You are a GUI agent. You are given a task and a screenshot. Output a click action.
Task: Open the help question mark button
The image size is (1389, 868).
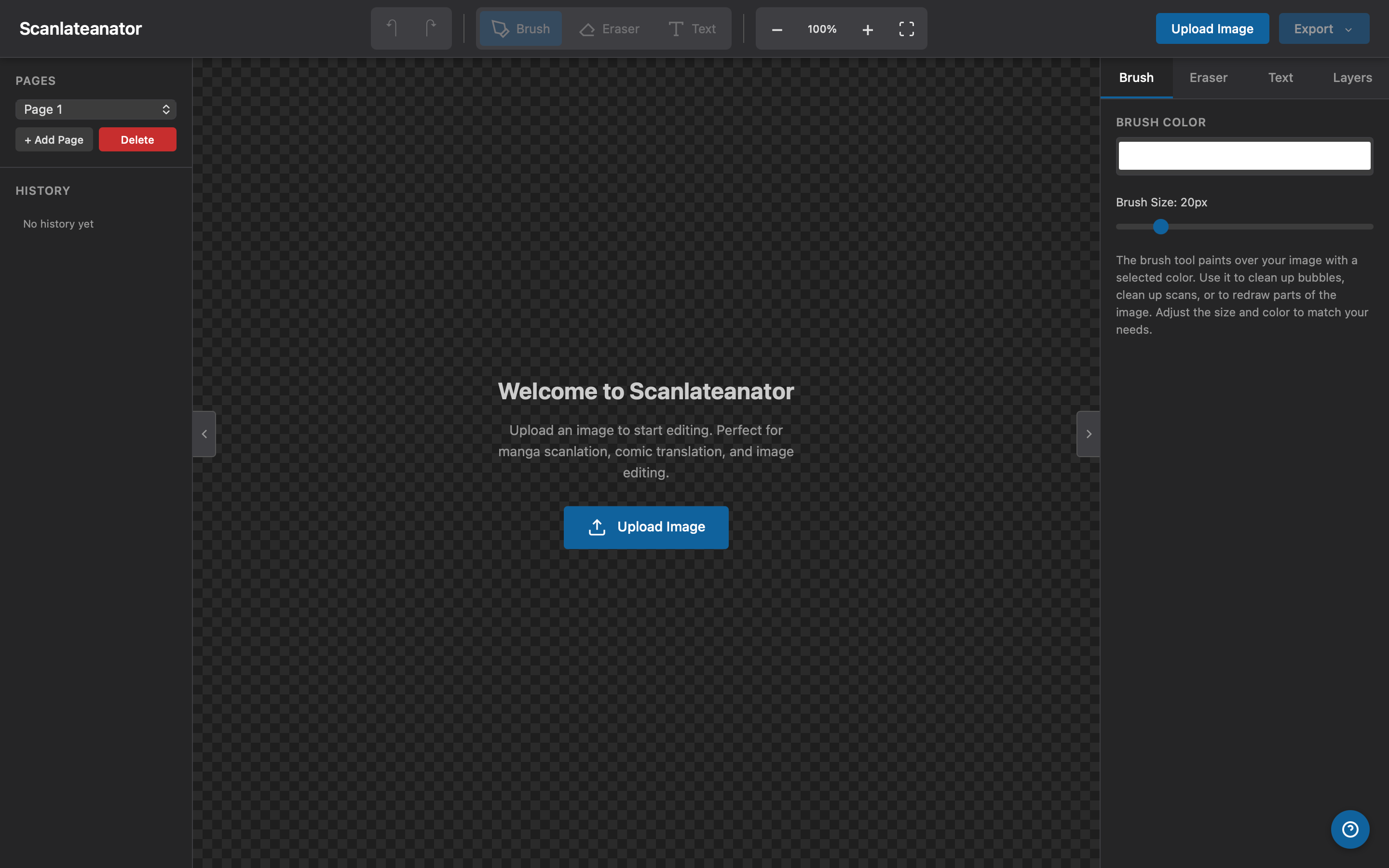tap(1349, 829)
